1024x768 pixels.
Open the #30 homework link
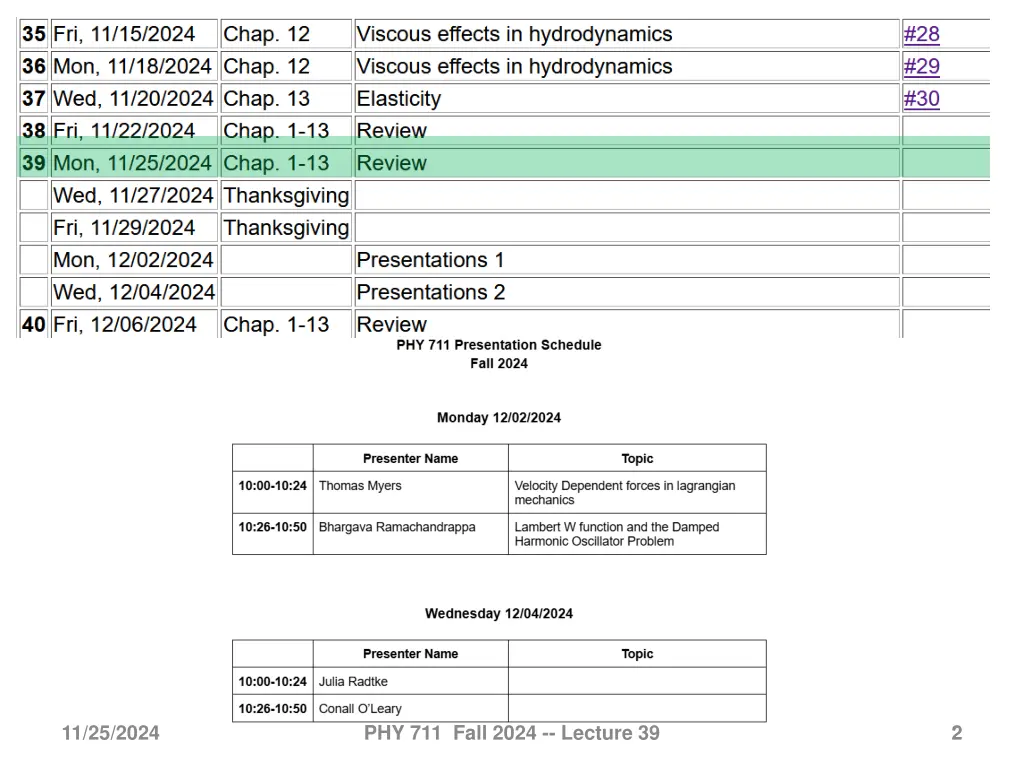(921, 99)
